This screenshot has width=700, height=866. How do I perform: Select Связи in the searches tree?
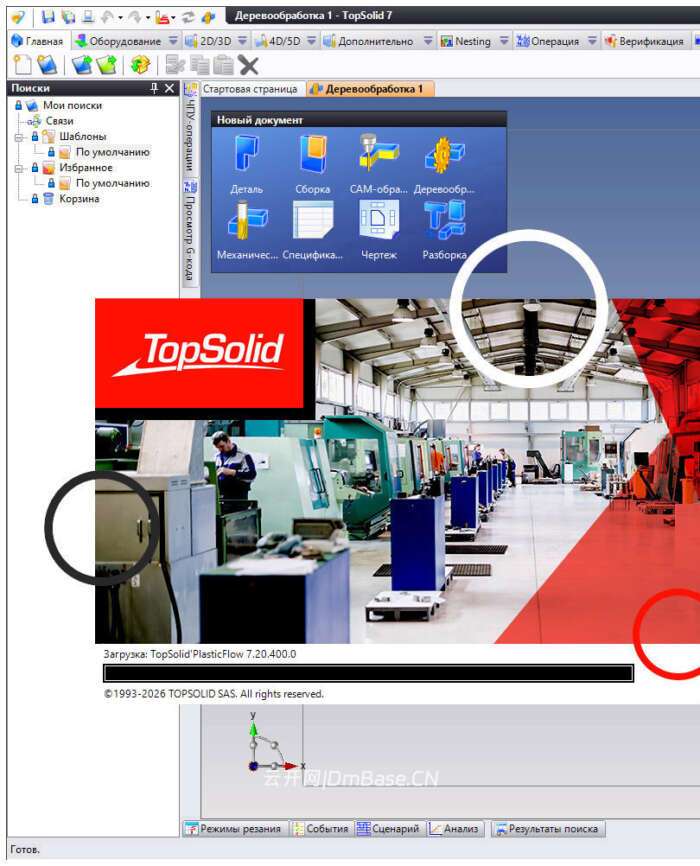tap(59, 120)
